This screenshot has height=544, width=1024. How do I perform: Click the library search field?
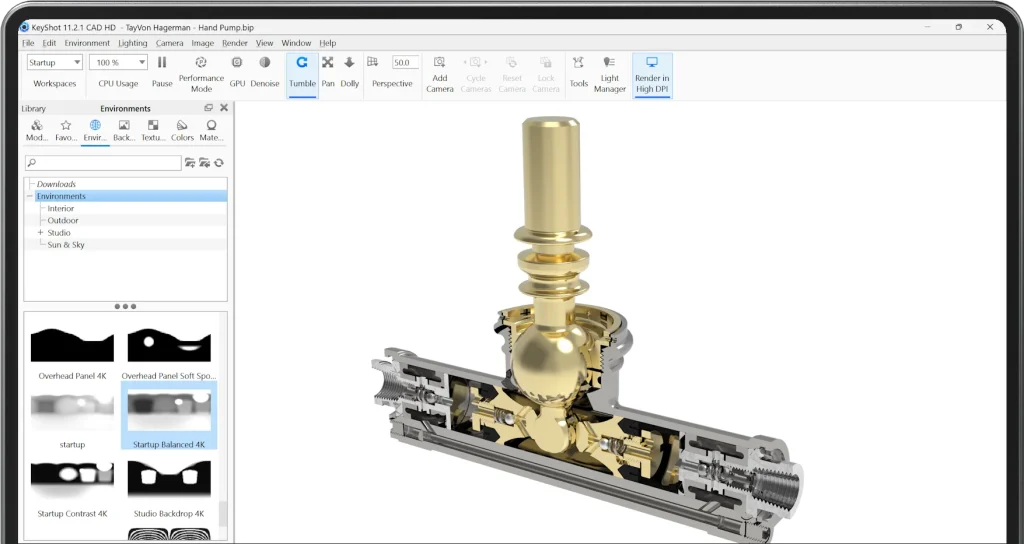click(103, 162)
